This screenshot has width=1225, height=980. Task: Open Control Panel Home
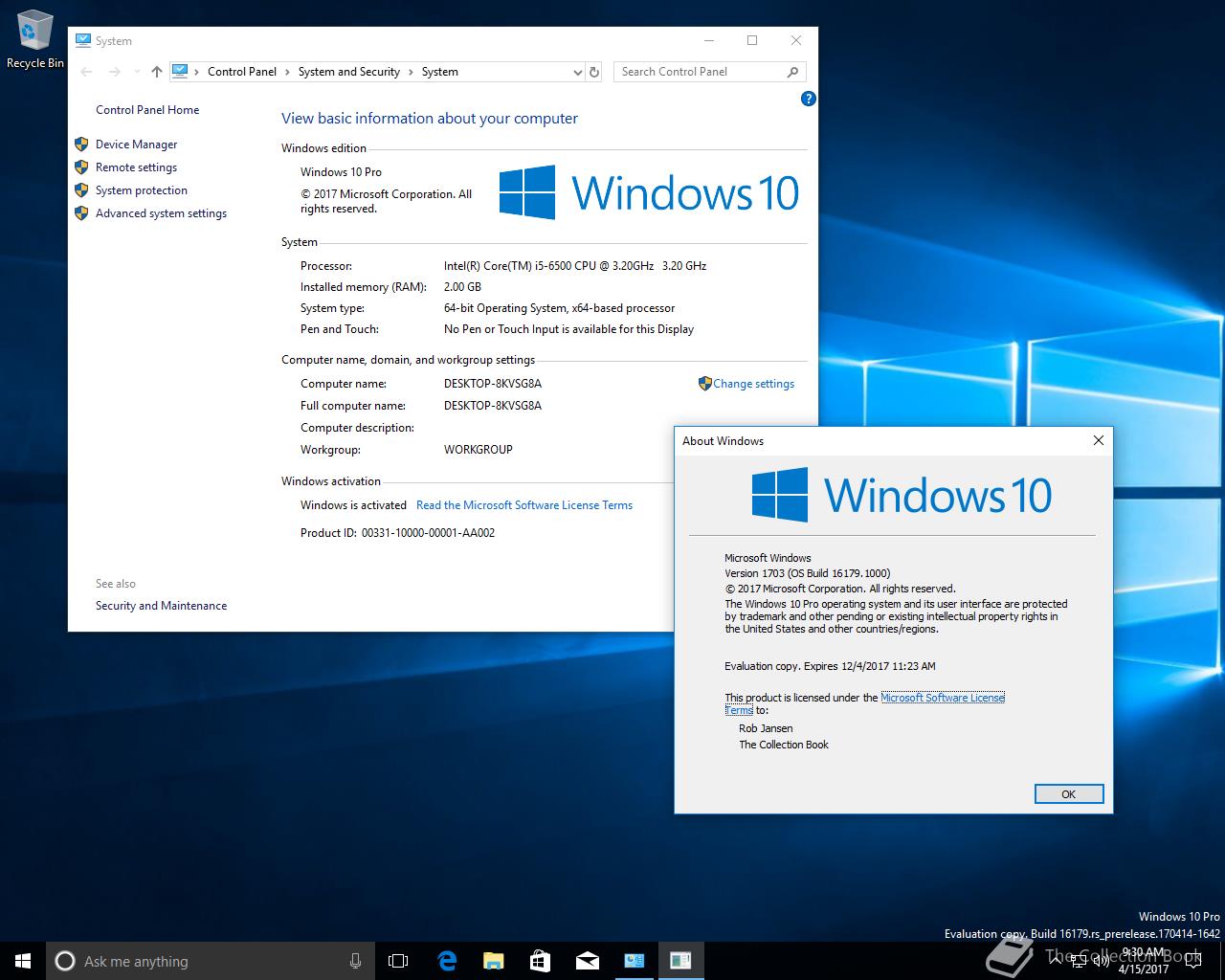147,110
